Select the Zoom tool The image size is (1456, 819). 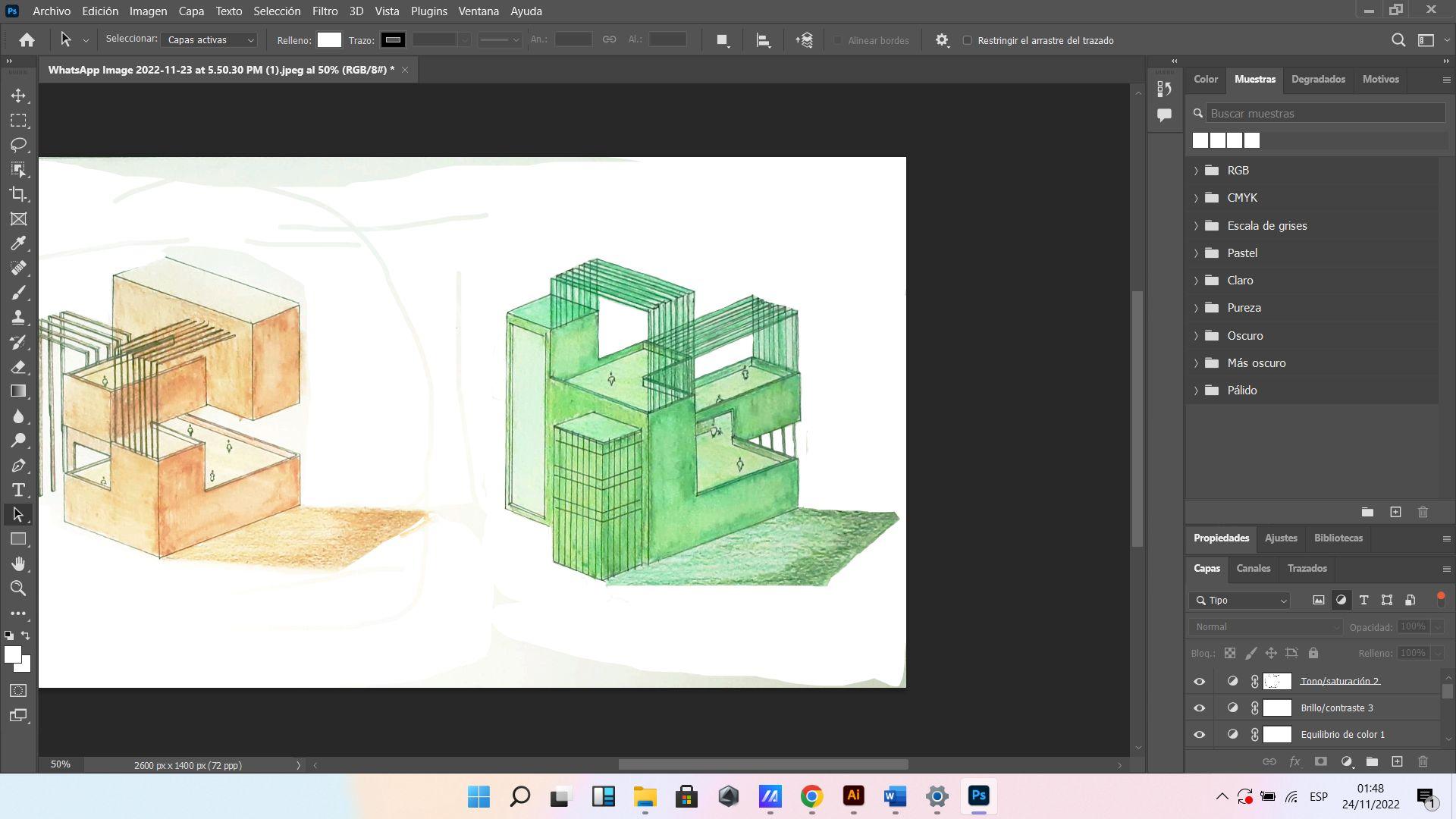18,588
